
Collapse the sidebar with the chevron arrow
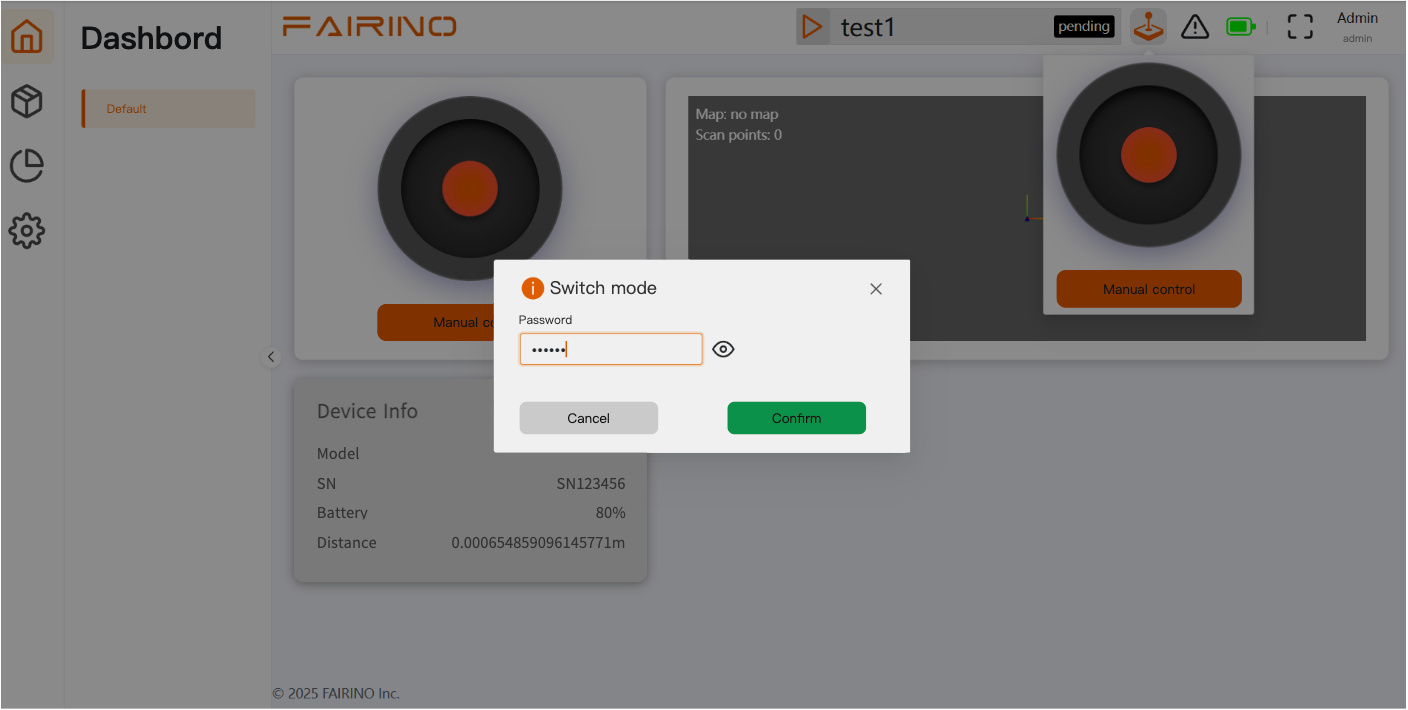coord(271,357)
